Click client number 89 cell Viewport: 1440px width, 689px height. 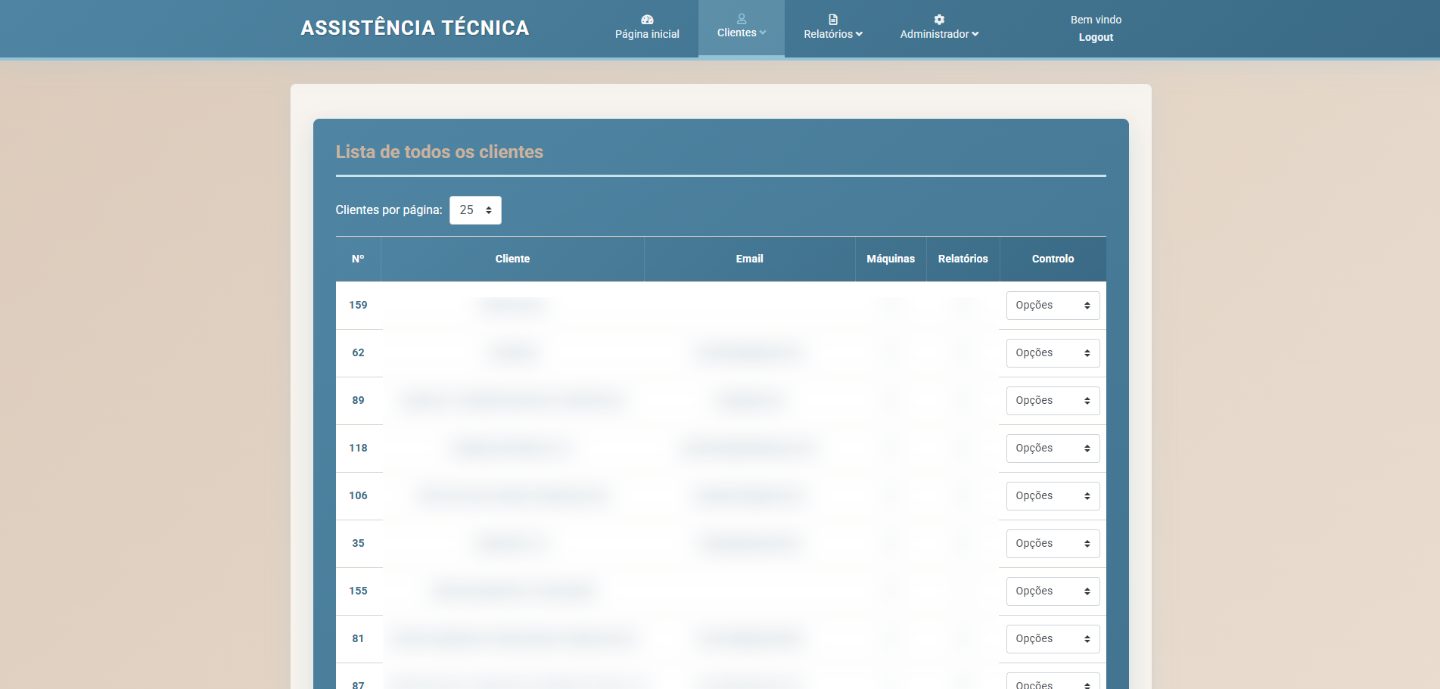(x=358, y=400)
